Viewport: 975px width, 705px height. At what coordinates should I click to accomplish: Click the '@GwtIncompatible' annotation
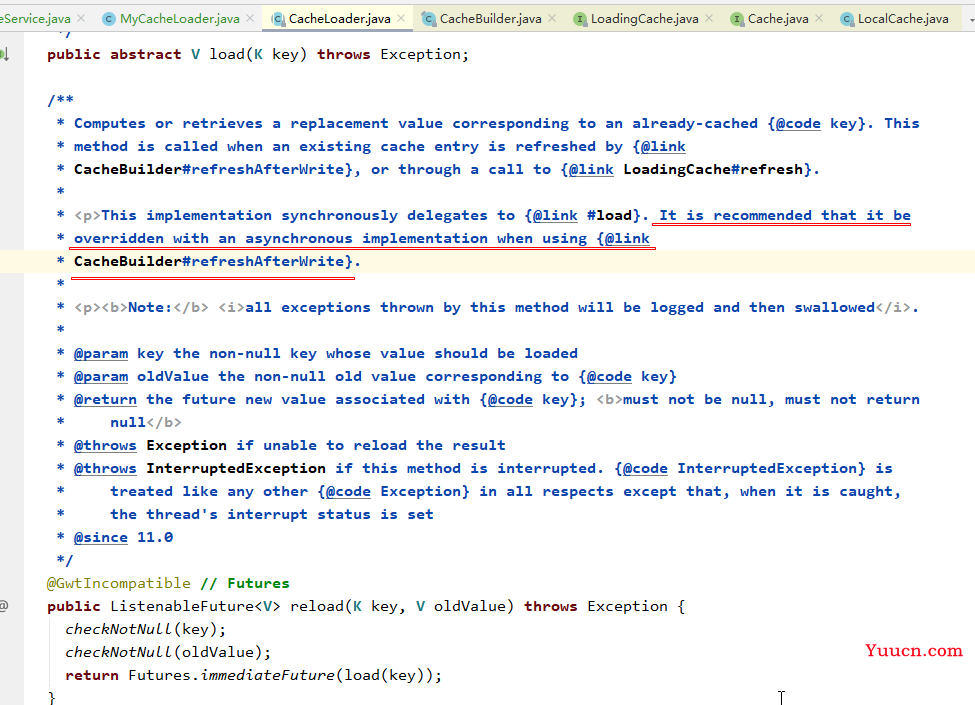(119, 583)
